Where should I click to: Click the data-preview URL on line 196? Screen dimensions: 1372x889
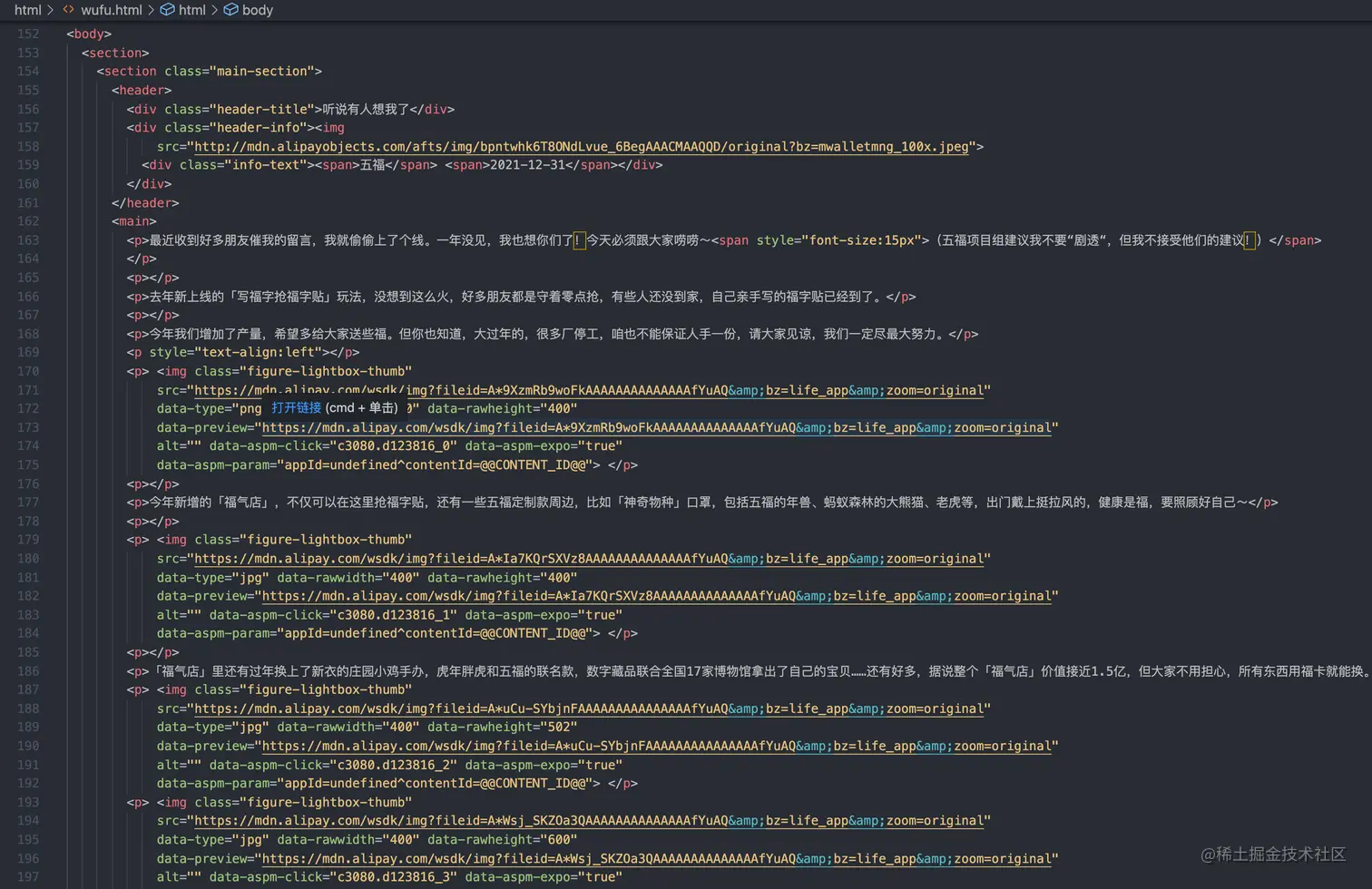pos(656,858)
